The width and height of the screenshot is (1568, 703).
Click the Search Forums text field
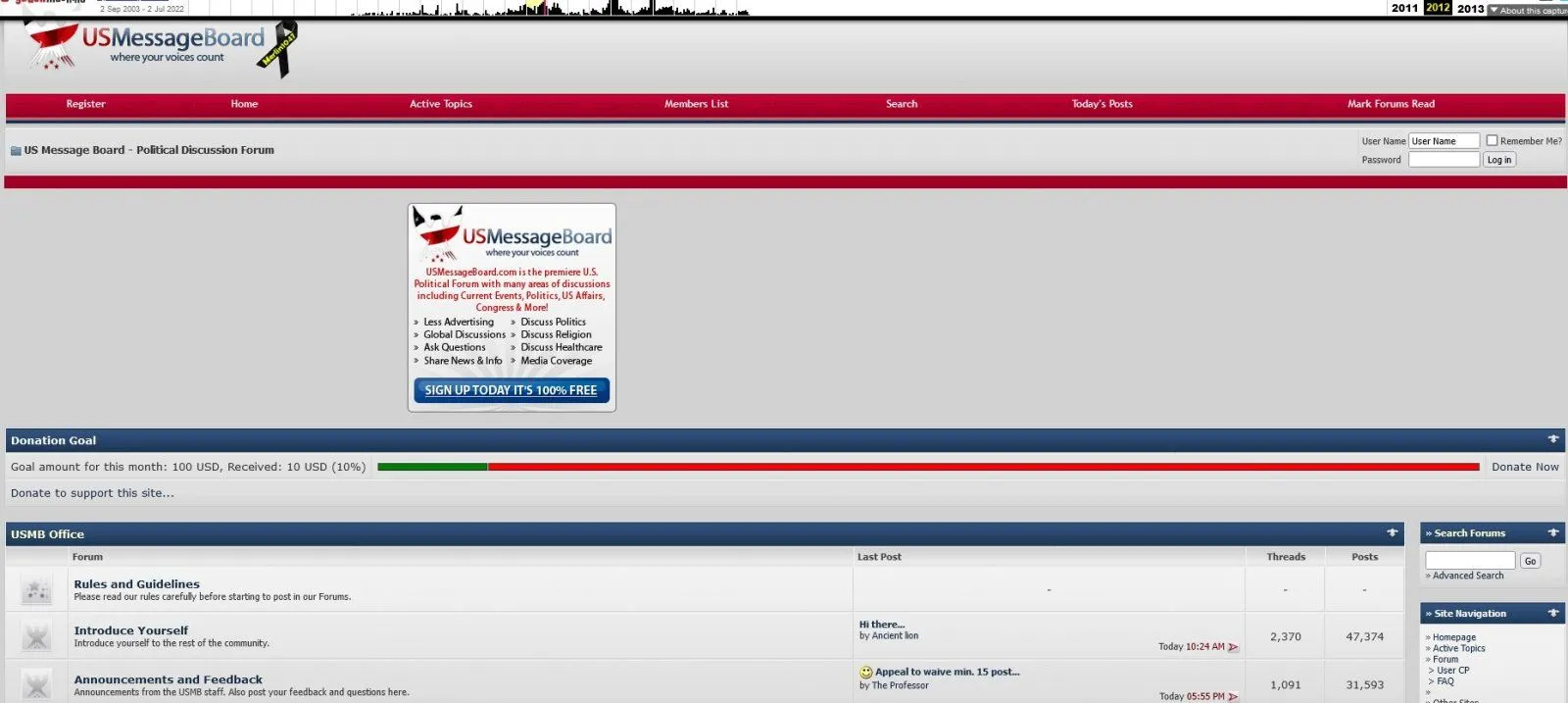(1470, 561)
